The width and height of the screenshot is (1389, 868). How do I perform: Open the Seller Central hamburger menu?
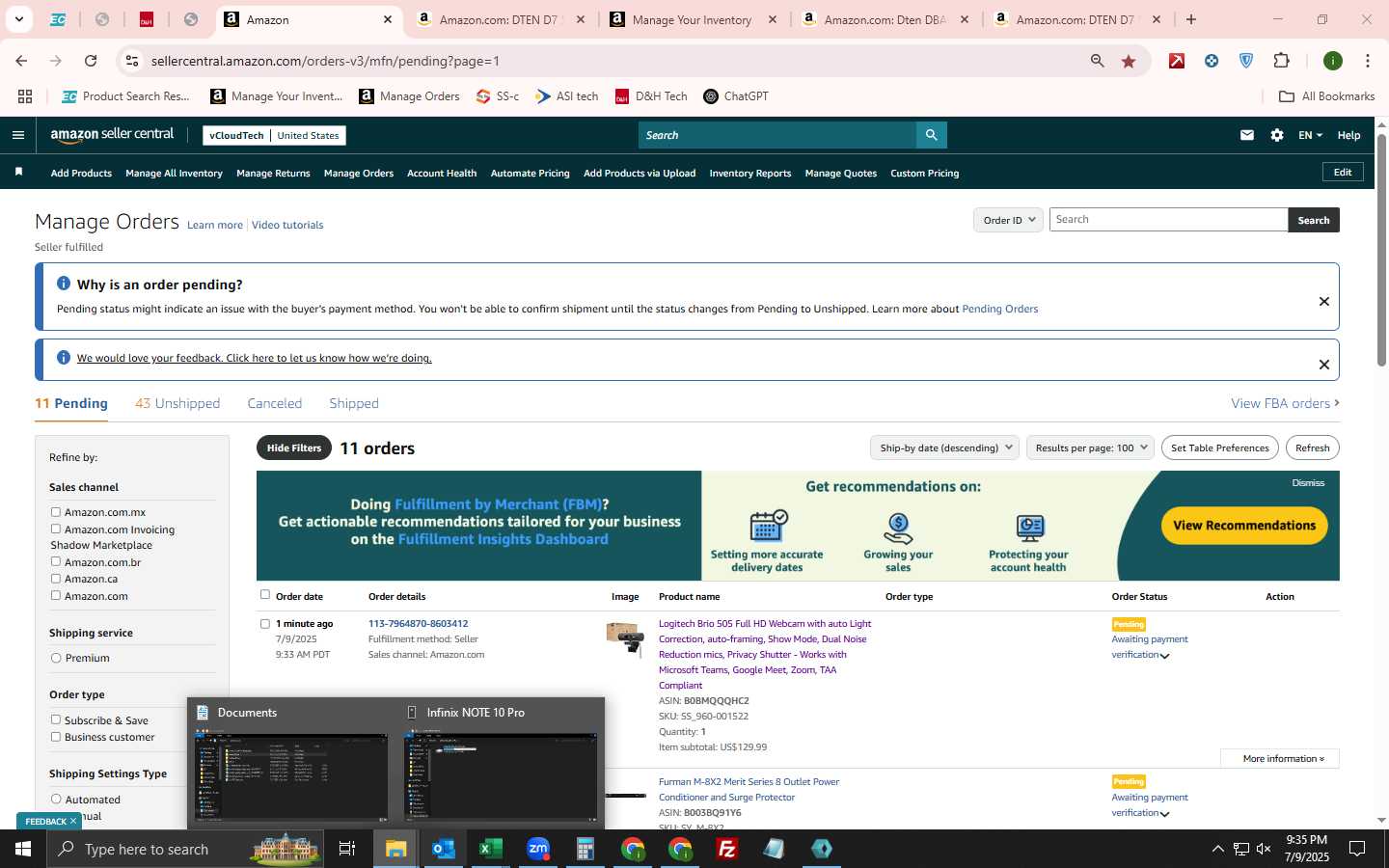click(x=18, y=135)
